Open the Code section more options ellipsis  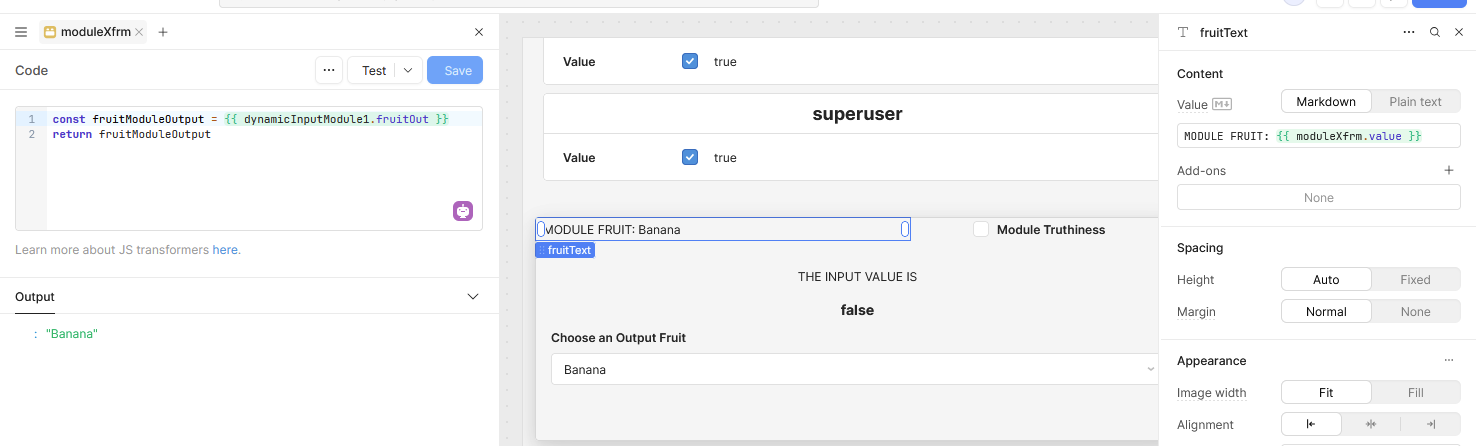click(x=328, y=71)
